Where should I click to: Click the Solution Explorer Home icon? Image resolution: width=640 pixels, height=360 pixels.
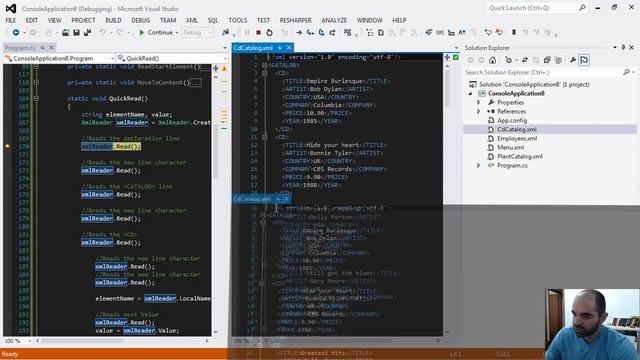pyautogui.click(x=492, y=60)
